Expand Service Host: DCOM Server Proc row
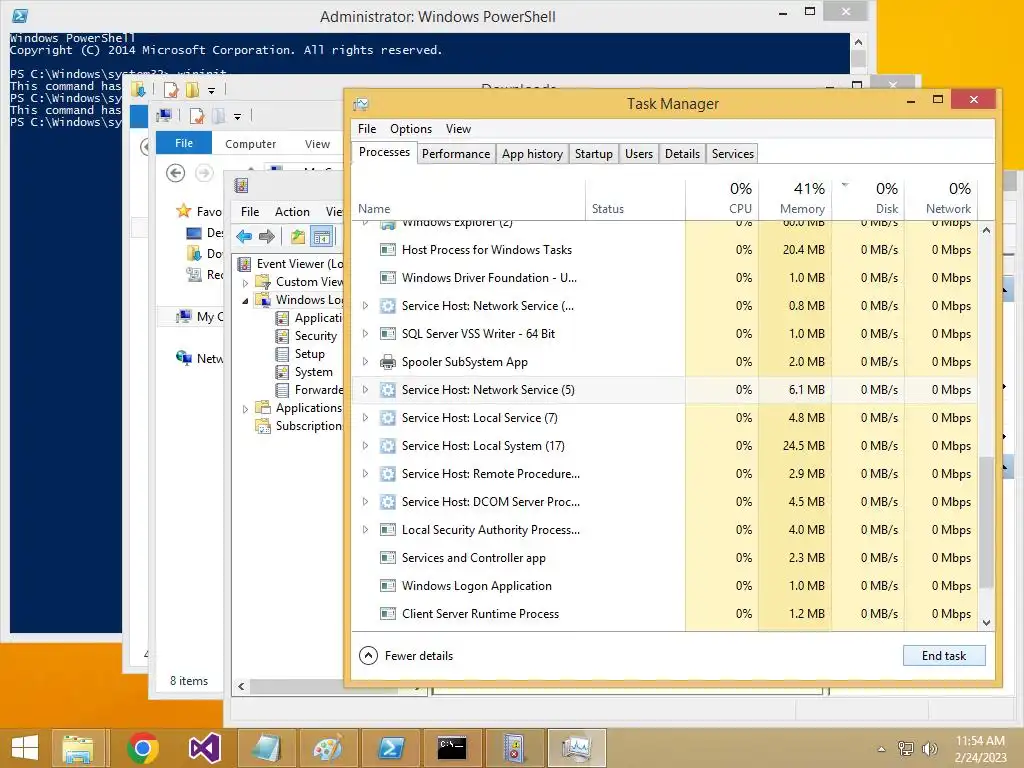The width and height of the screenshot is (1024, 768). pos(365,502)
